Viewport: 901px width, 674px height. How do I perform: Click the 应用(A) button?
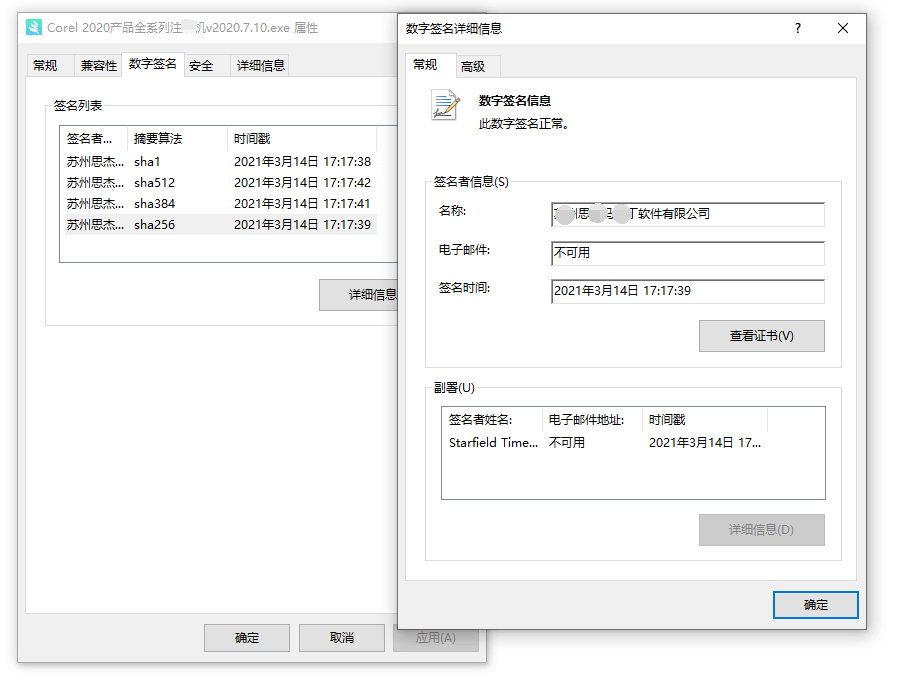pos(436,638)
